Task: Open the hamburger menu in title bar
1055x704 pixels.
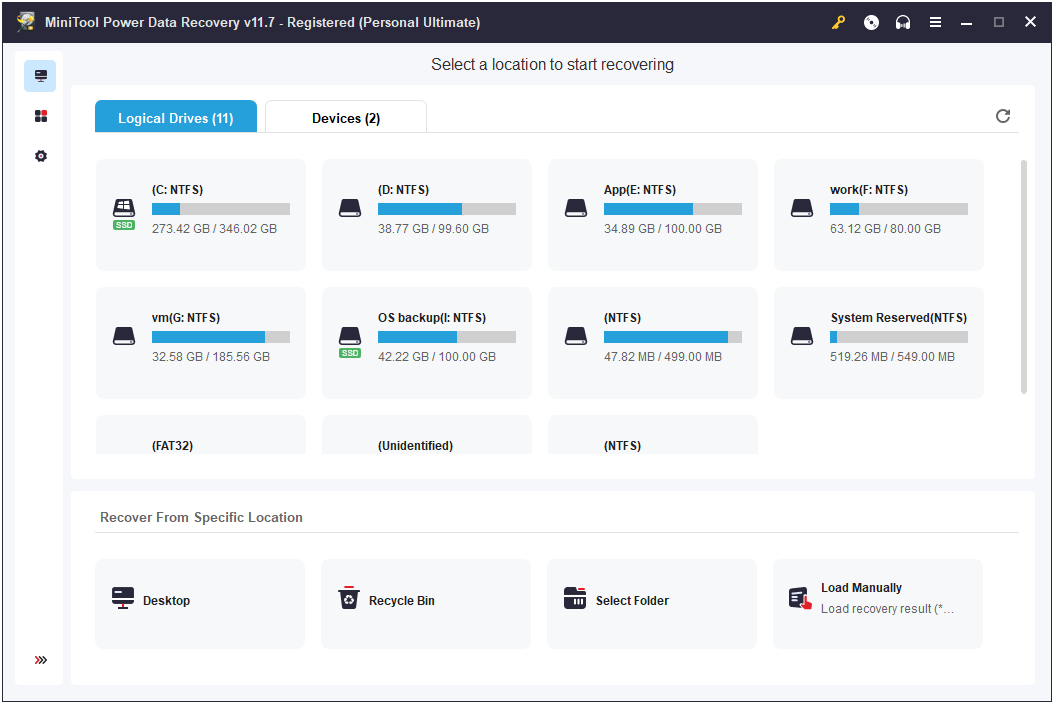Action: 935,22
